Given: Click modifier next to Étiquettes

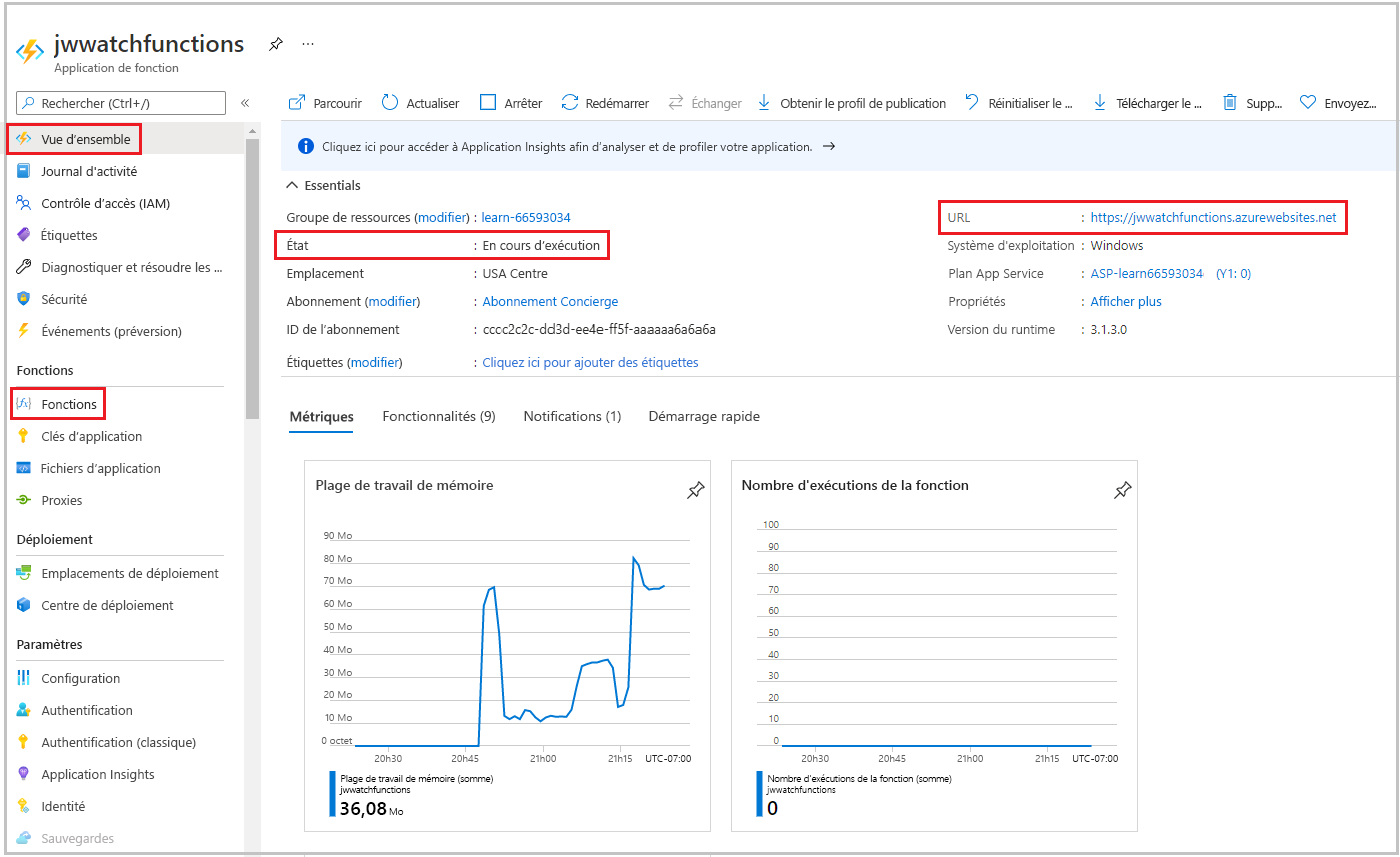Looking at the screenshot, I should pyautogui.click(x=374, y=362).
